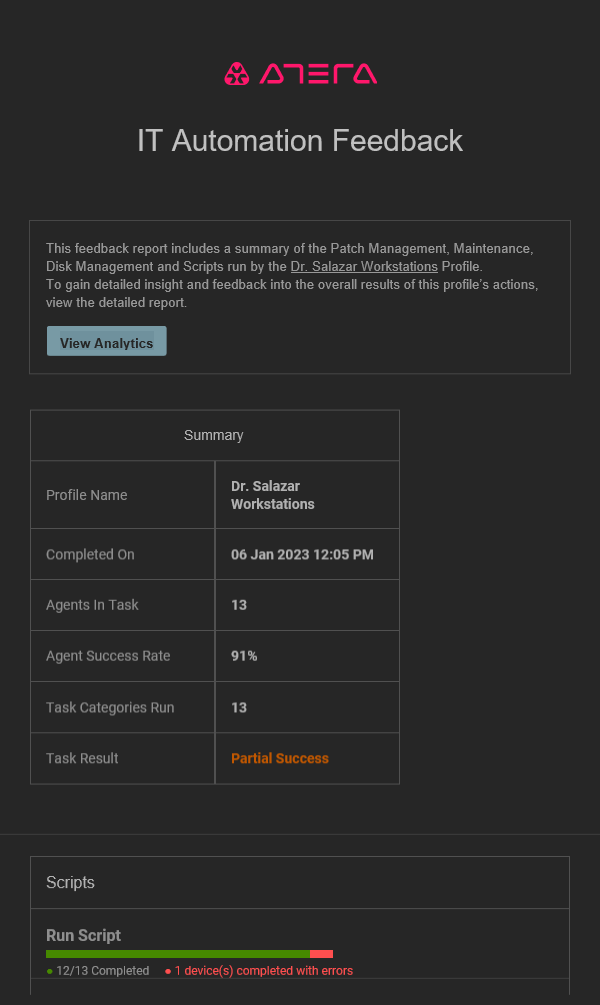Select the IT Automation Feedback title
Screen dimensions: 600x1005
(299, 140)
